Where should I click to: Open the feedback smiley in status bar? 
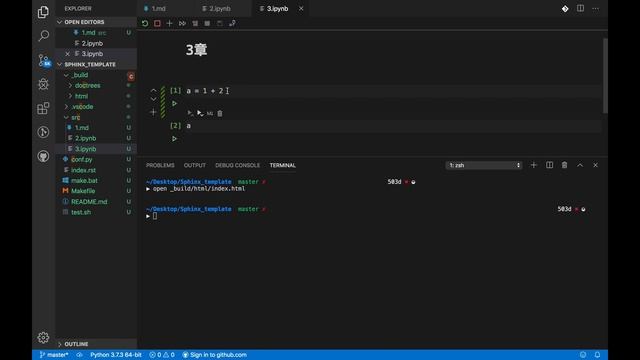pos(583,355)
